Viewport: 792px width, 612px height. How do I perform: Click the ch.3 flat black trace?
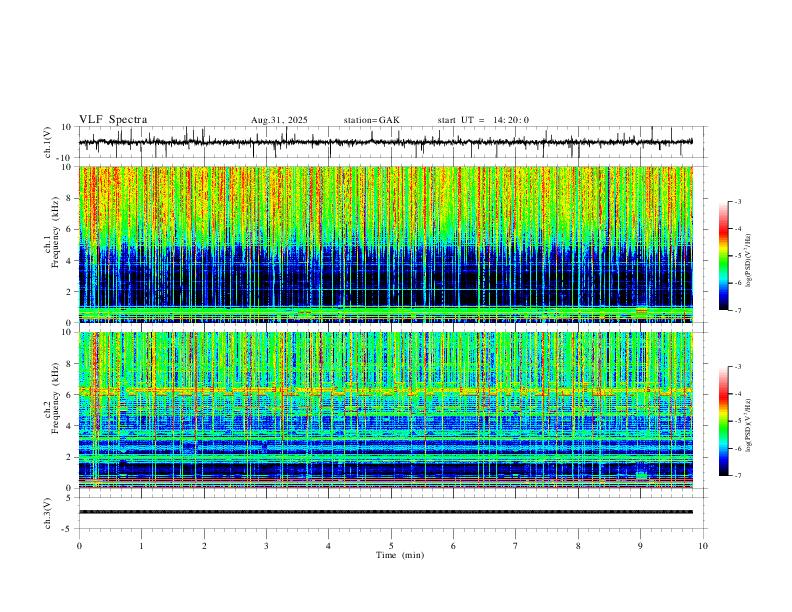point(386,512)
